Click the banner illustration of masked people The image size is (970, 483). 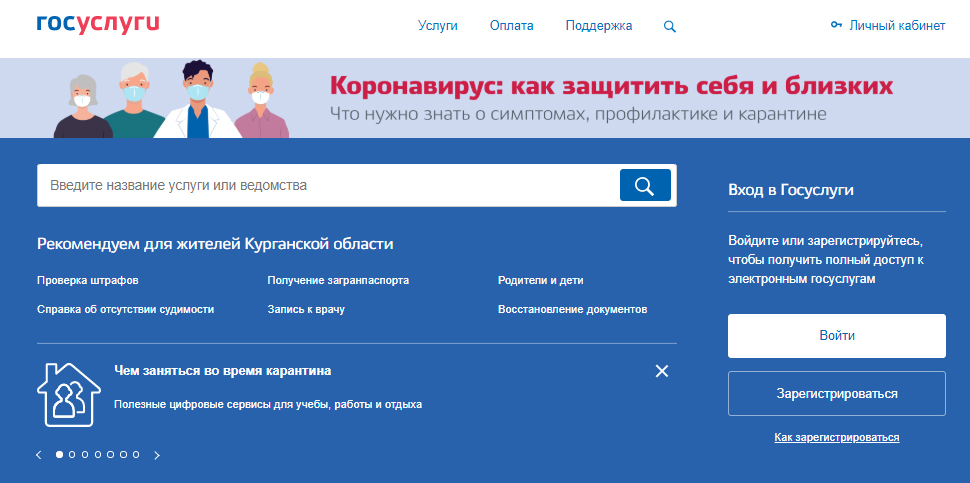pyautogui.click(x=171, y=99)
